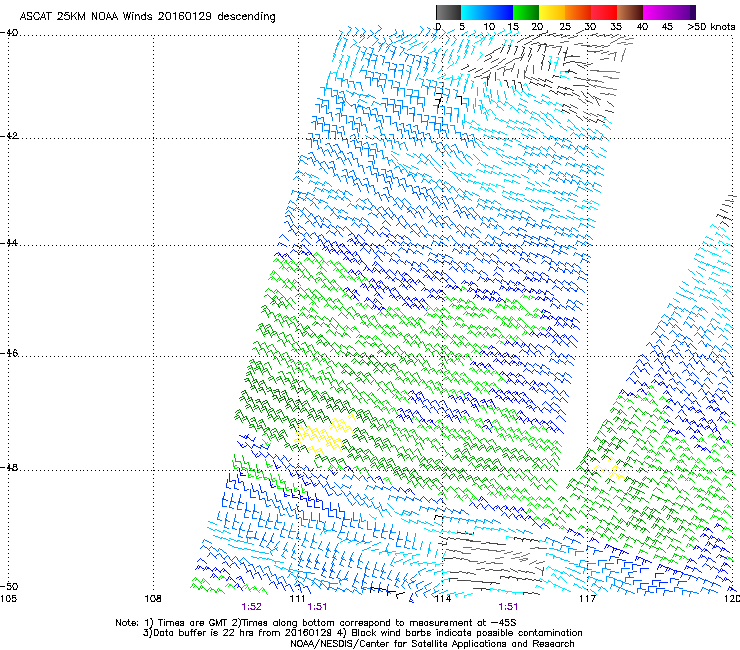The width and height of the screenshot is (740, 650).
Task: Click the '-42' latitude axis label
Action: coord(9,136)
